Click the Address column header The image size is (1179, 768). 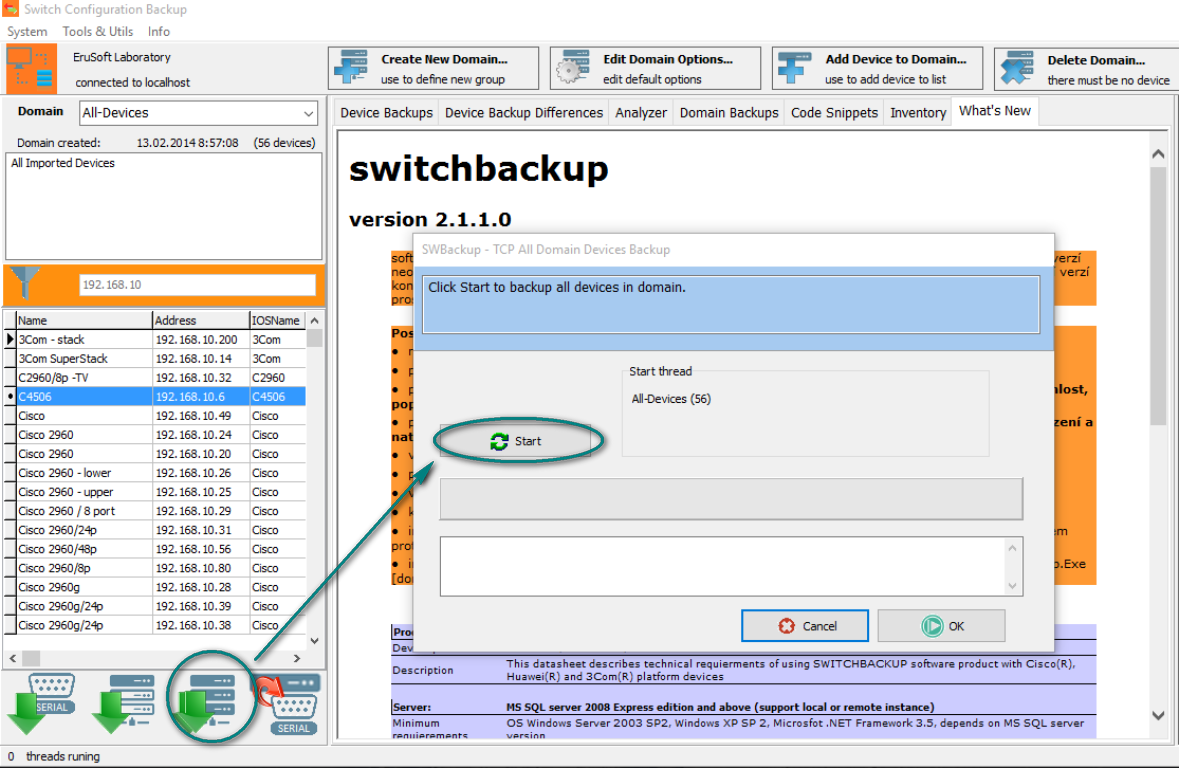tap(201, 320)
